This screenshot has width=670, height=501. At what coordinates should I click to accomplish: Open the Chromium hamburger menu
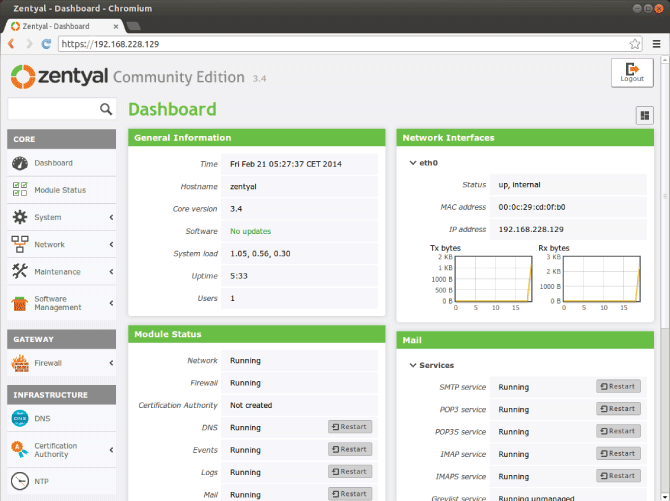click(657, 44)
